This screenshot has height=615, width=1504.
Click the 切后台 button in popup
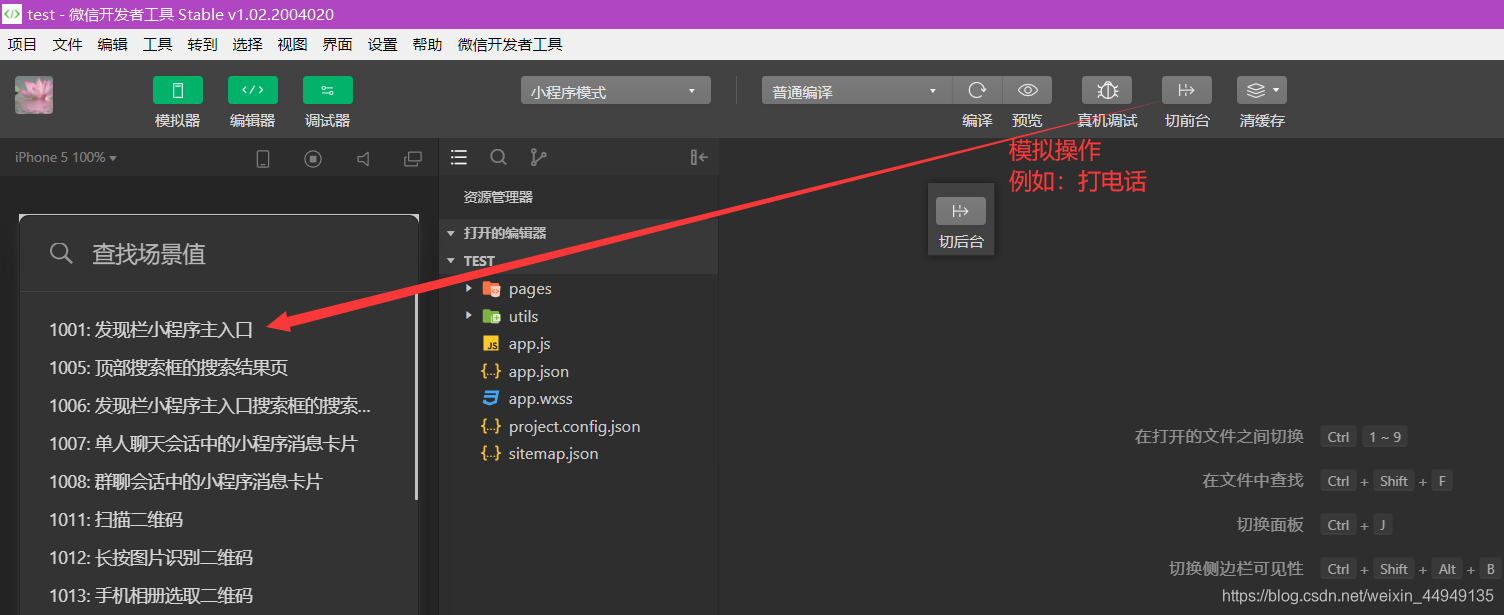pos(961,211)
